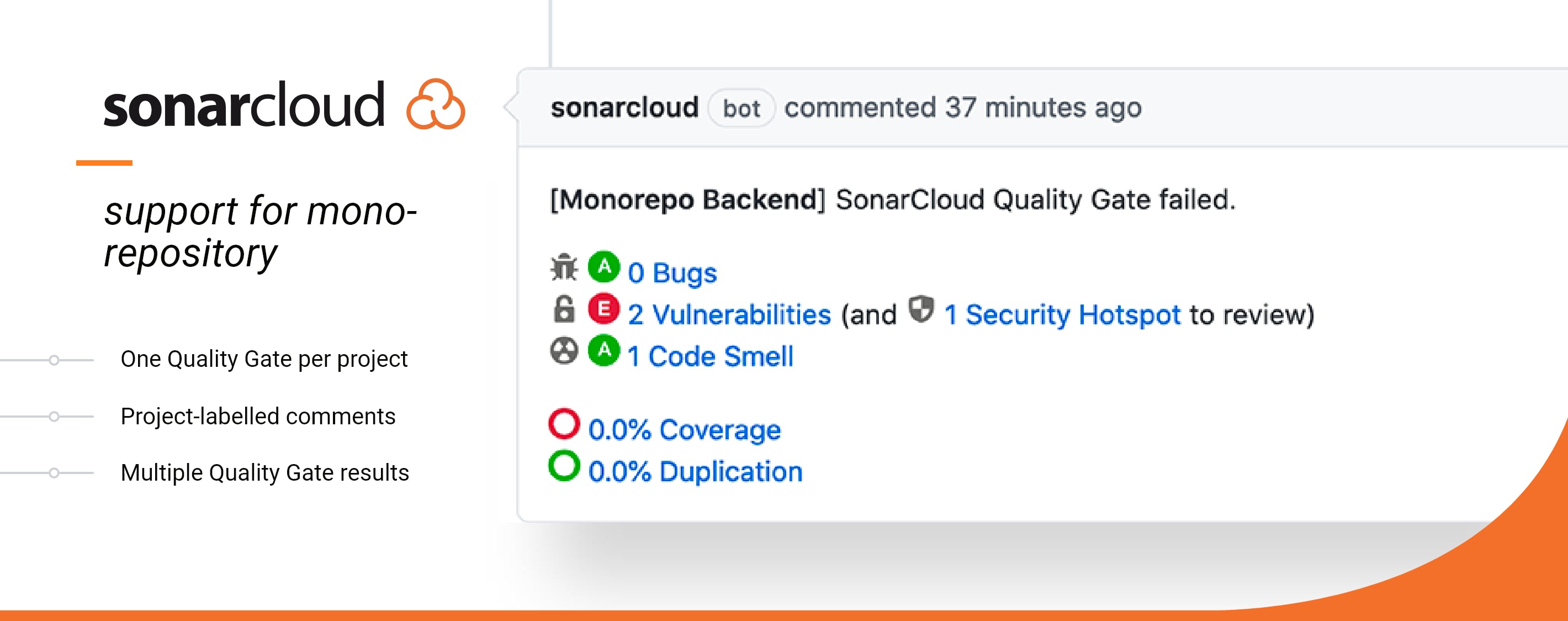
Task: Click the unlocked padlock vulnerability icon
Action: coord(564,309)
